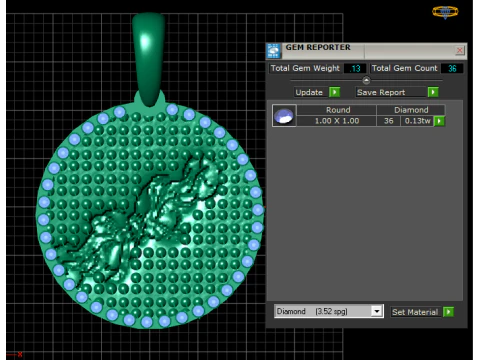Collapse panel using the round arrow handle
Screen dimensions: 480x360
(x=366, y=81)
